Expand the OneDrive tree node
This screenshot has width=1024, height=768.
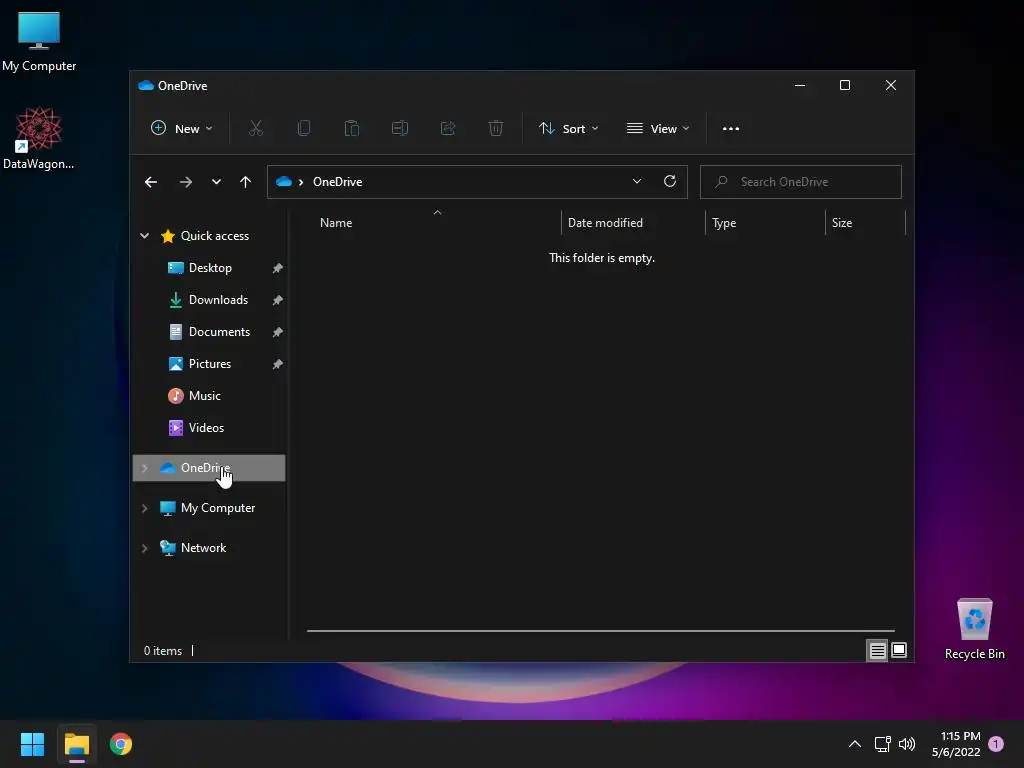[144, 468]
